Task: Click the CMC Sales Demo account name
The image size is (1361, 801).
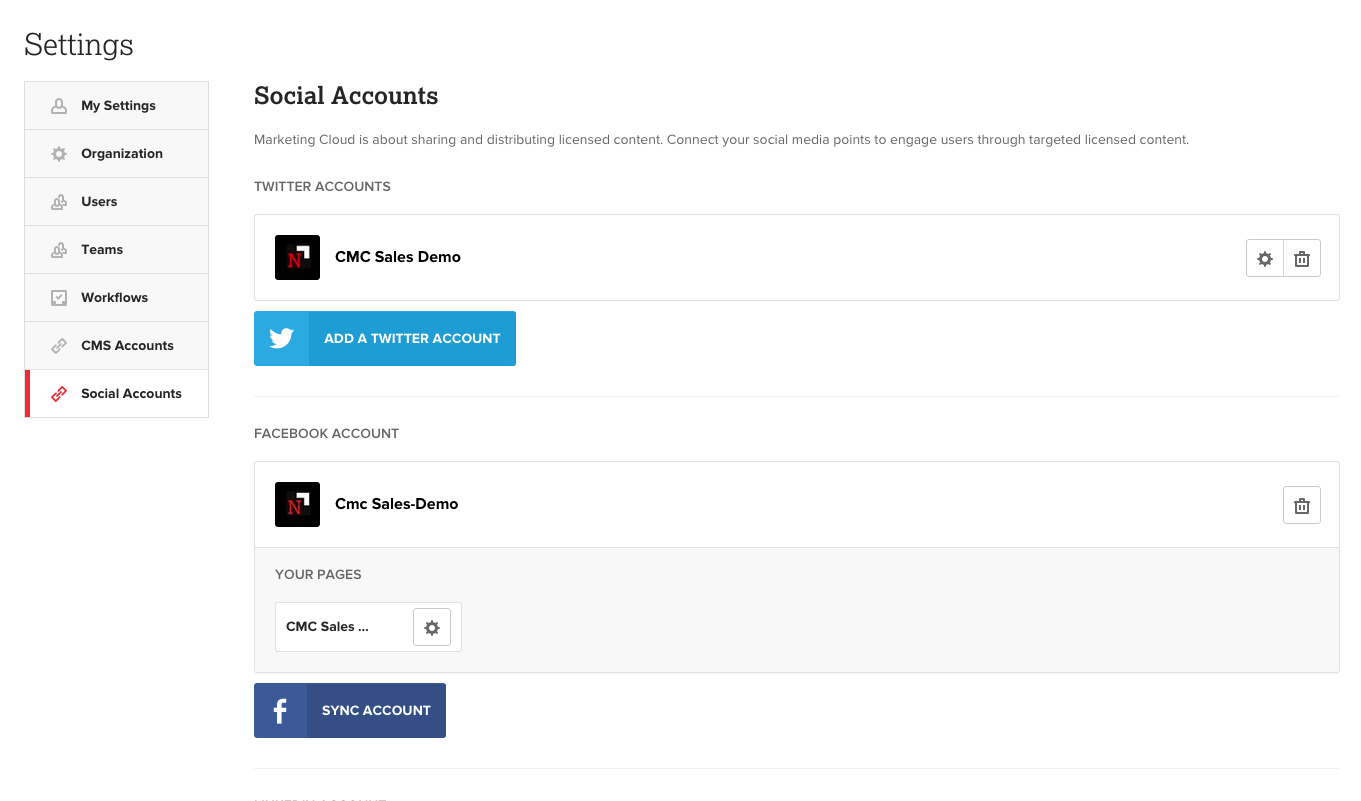Action: coord(398,257)
